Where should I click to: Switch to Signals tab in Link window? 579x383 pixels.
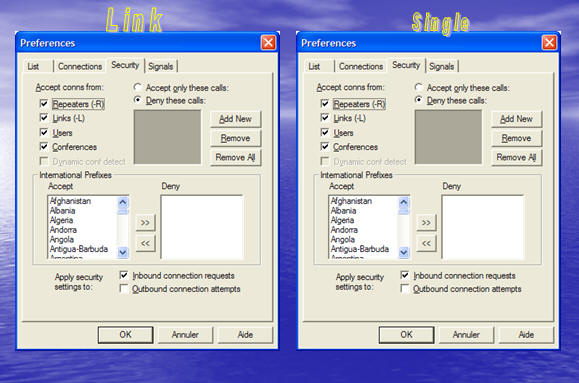pyautogui.click(x=161, y=66)
